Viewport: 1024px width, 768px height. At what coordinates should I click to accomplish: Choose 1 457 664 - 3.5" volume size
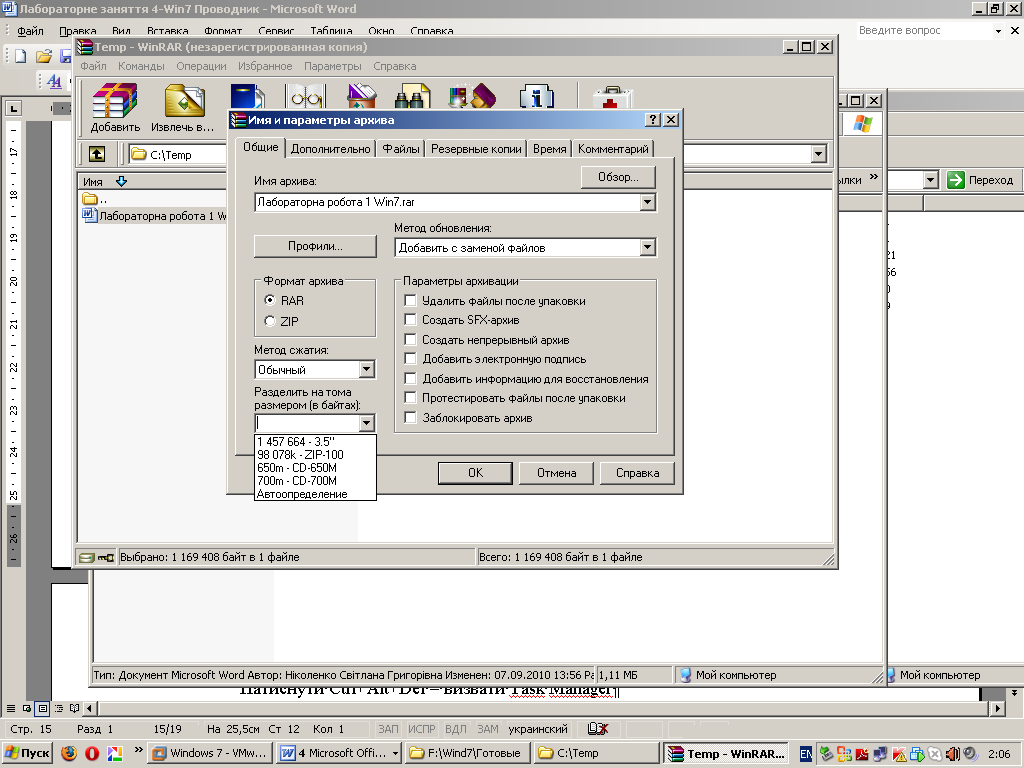pyautogui.click(x=315, y=441)
